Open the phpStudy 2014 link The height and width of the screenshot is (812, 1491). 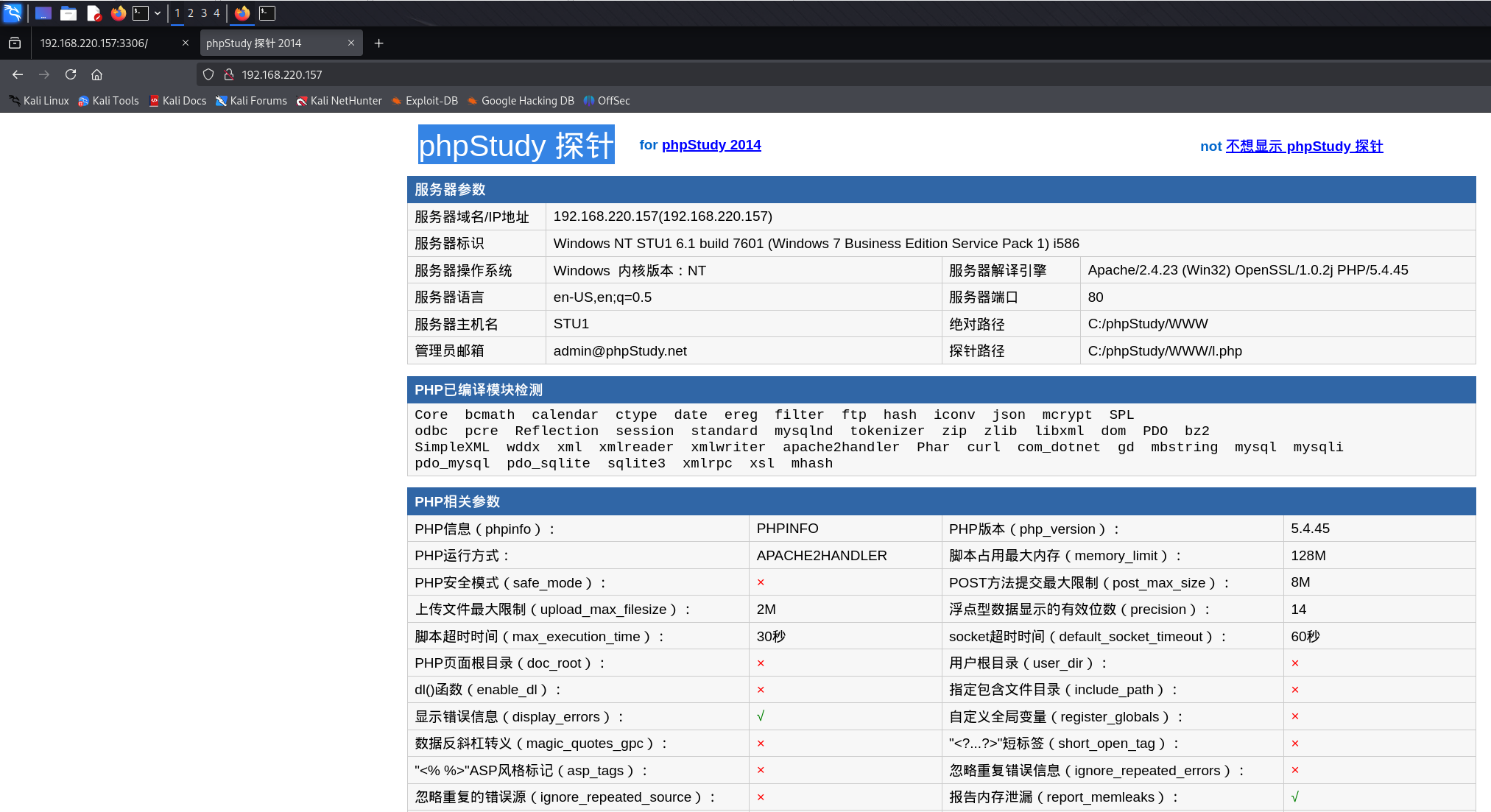711,145
